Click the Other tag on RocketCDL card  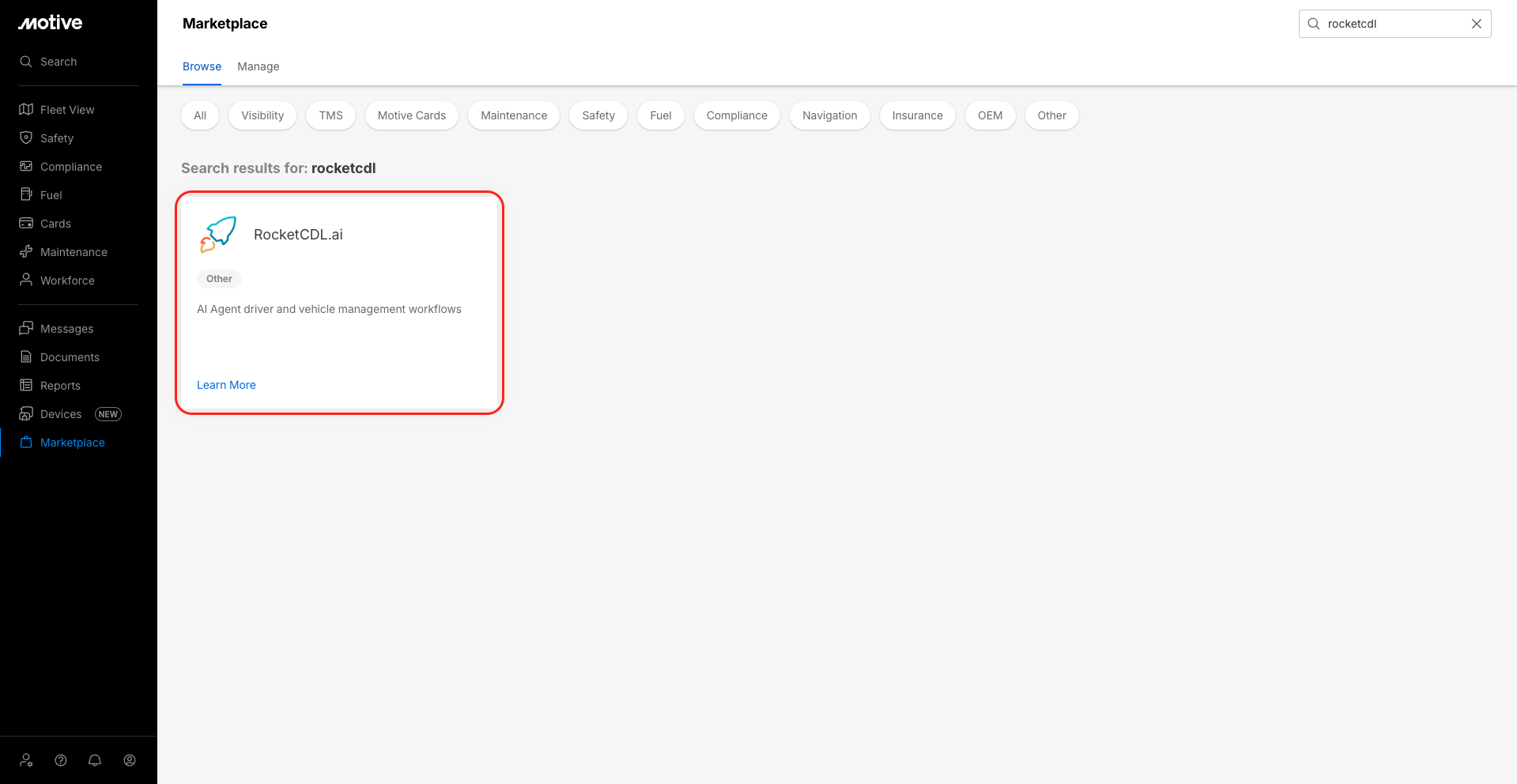pos(219,279)
